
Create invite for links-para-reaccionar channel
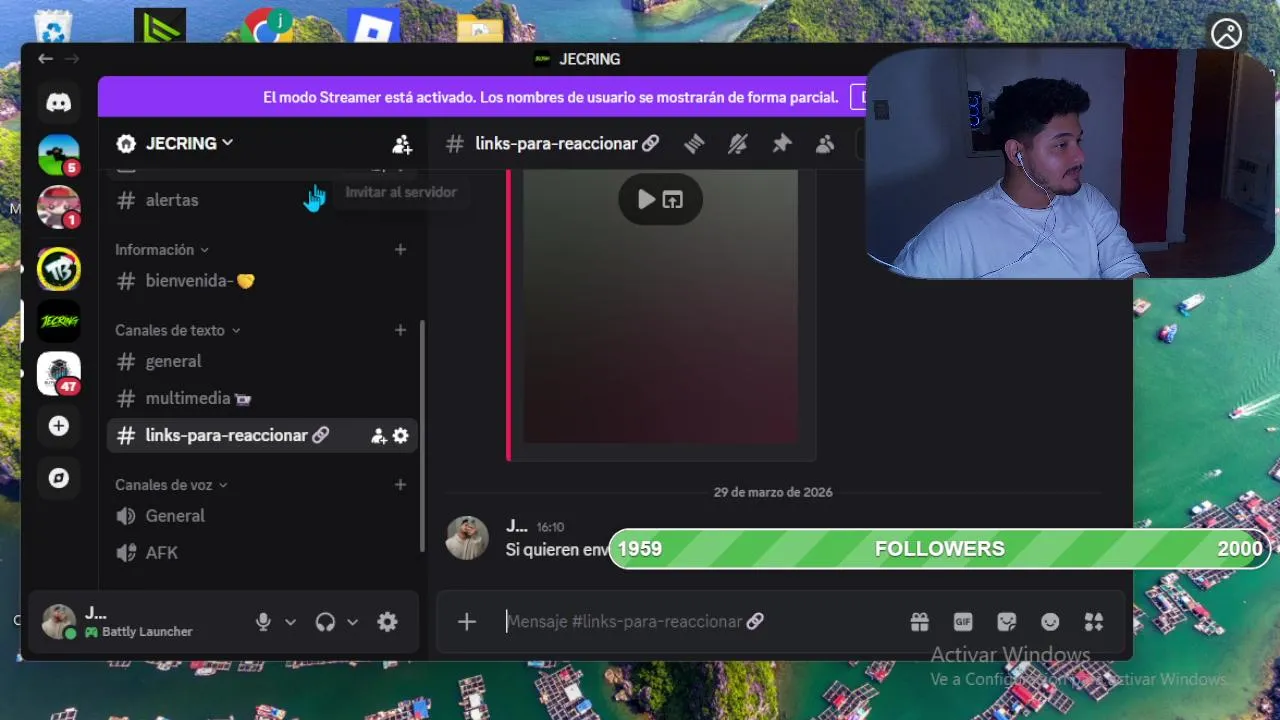point(378,436)
